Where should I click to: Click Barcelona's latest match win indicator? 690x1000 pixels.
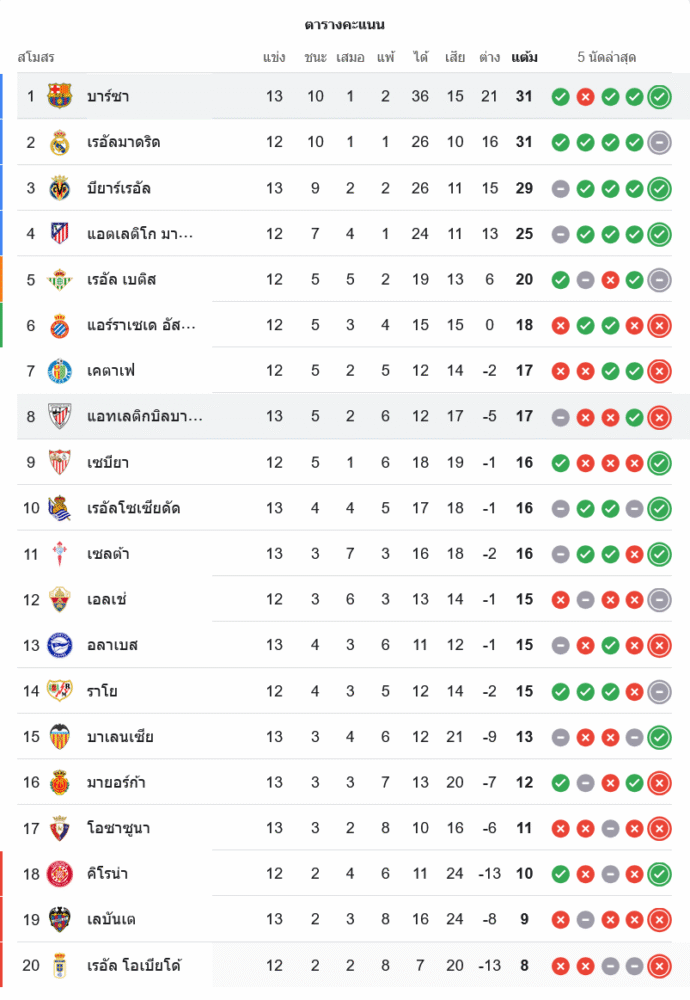click(x=659, y=97)
